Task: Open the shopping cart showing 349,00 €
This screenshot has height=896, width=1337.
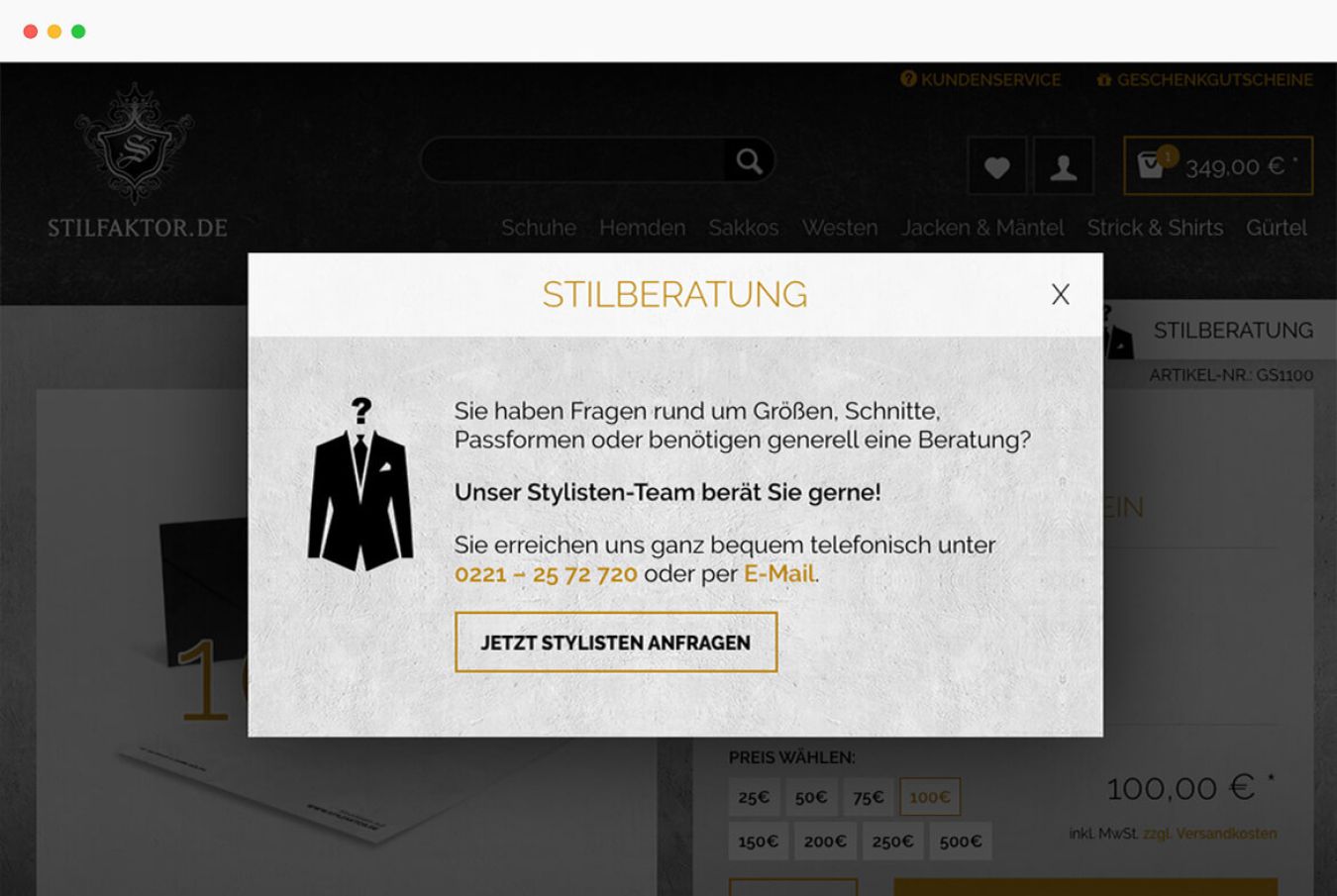Action: tap(1218, 165)
